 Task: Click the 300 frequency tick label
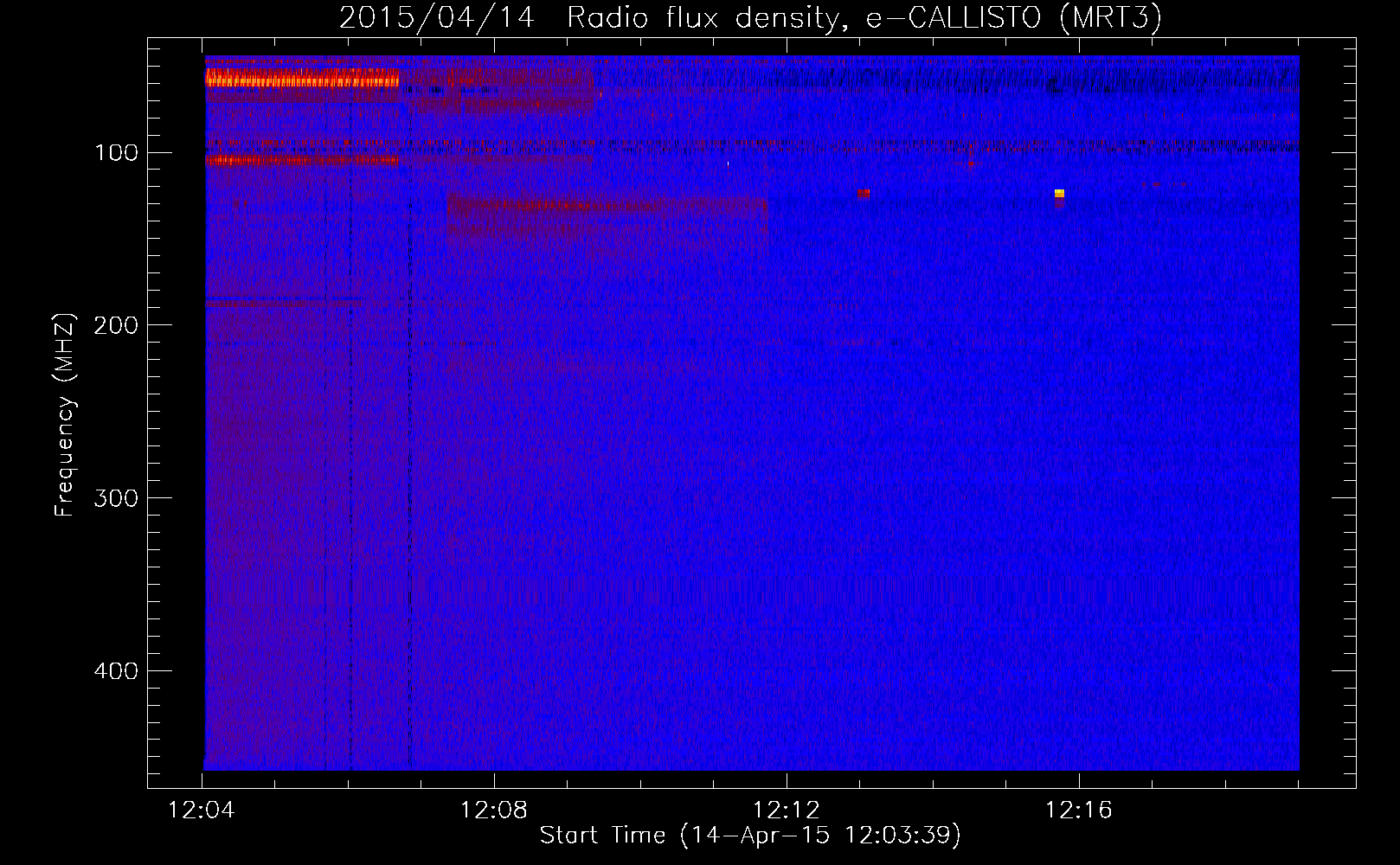pos(116,498)
